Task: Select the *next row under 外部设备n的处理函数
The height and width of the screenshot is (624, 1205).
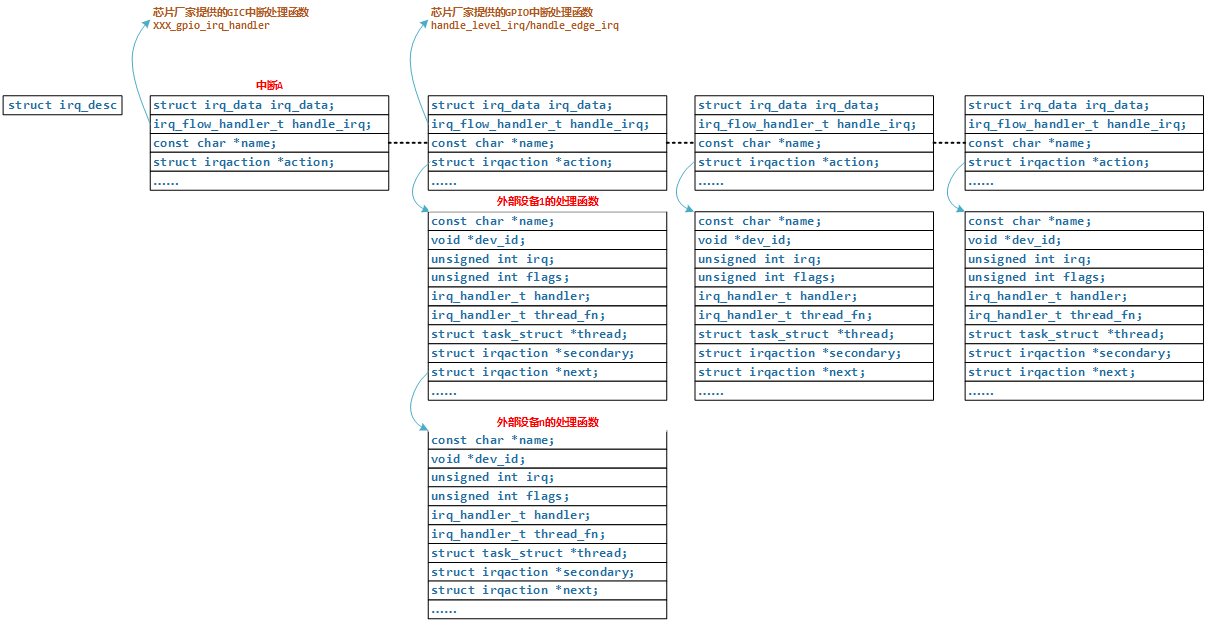Action: [x=547, y=590]
